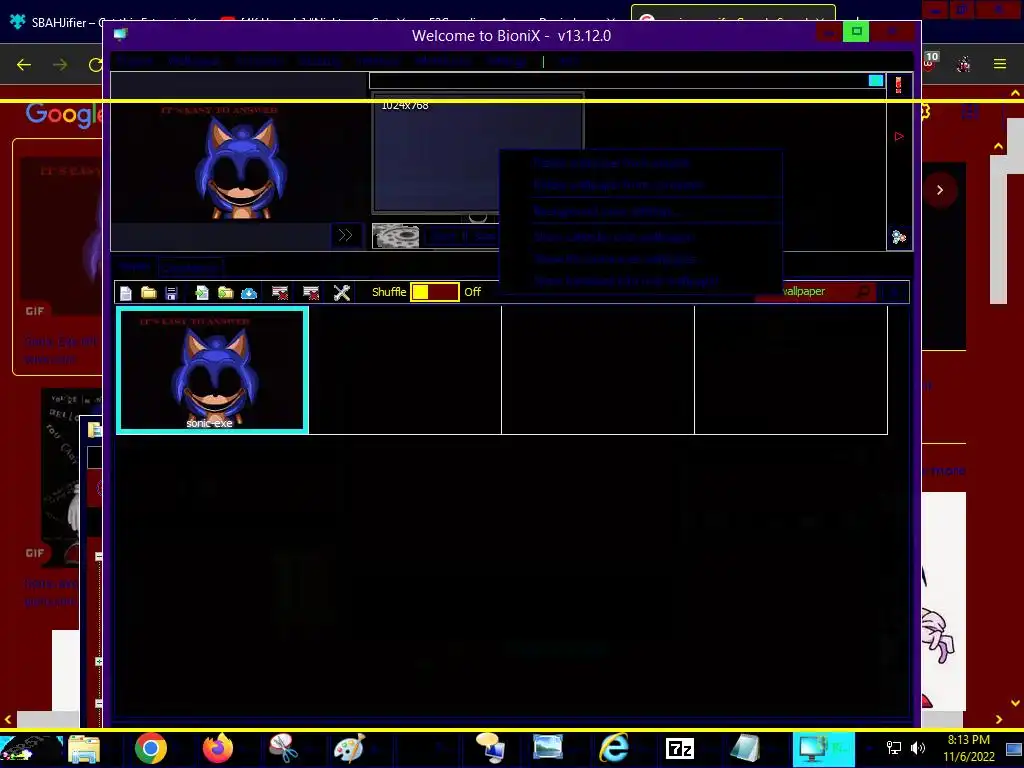This screenshot has width=1024, height=768.
Task: Click the taskbar volume speaker icon
Action: point(918,748)
